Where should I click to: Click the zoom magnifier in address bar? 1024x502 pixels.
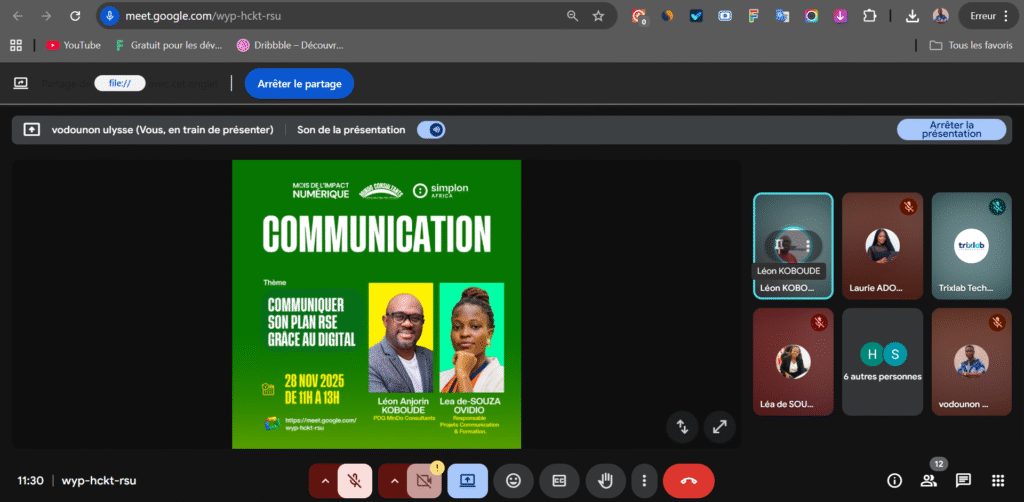point(573,16)
